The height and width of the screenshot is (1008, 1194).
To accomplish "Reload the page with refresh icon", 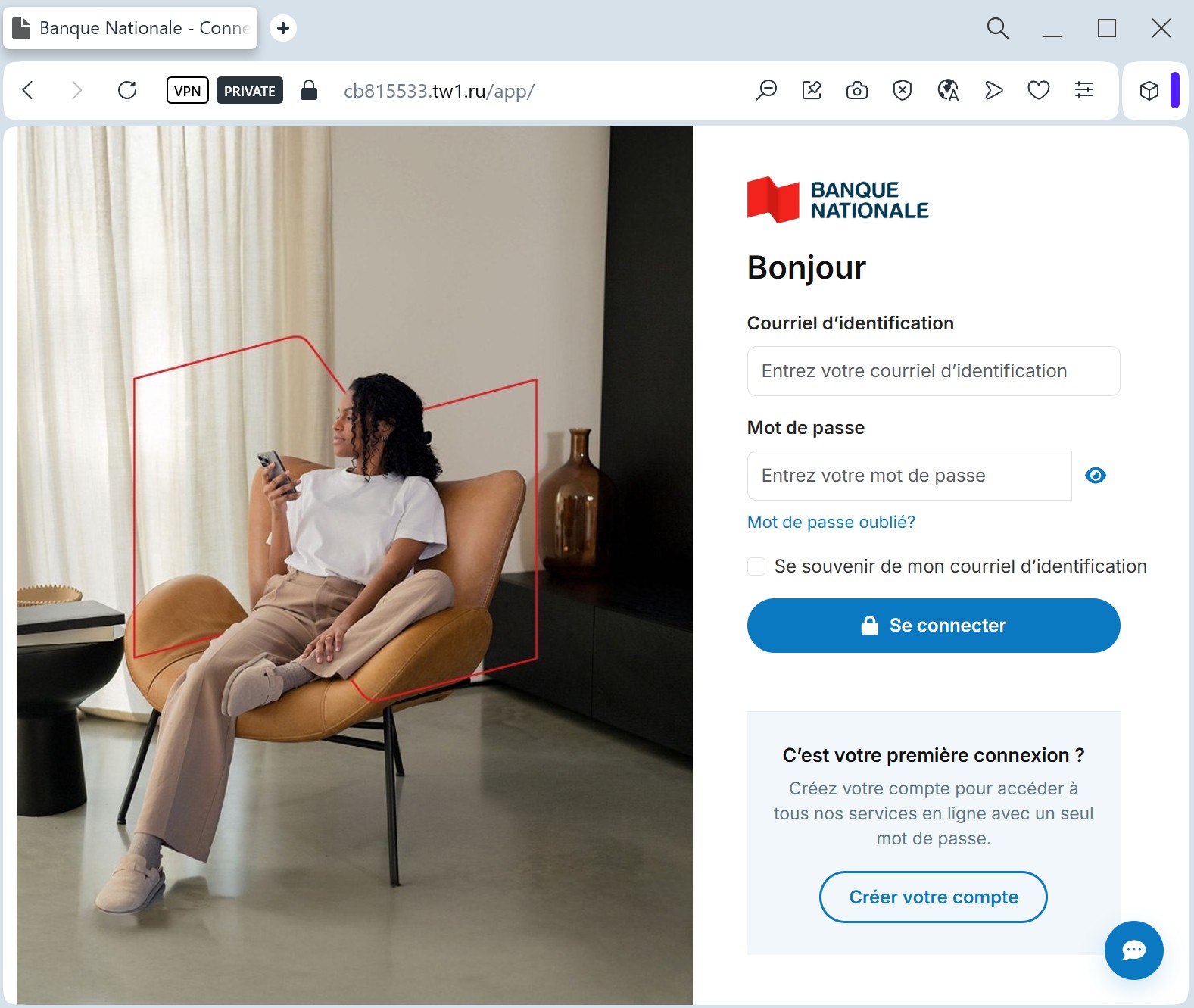I will tap(127, 91).
